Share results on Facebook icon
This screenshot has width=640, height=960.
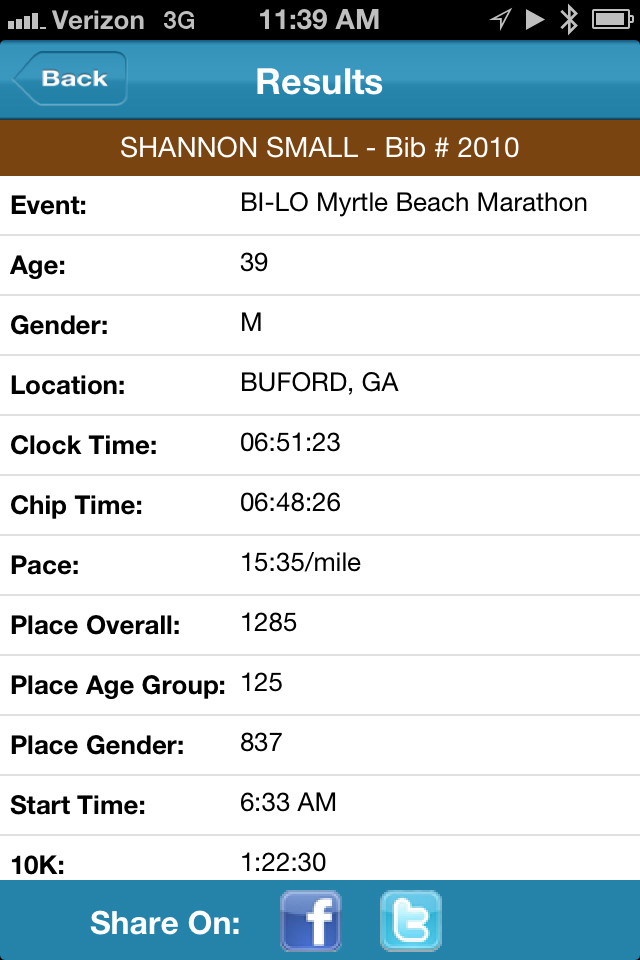coord(311,921)
